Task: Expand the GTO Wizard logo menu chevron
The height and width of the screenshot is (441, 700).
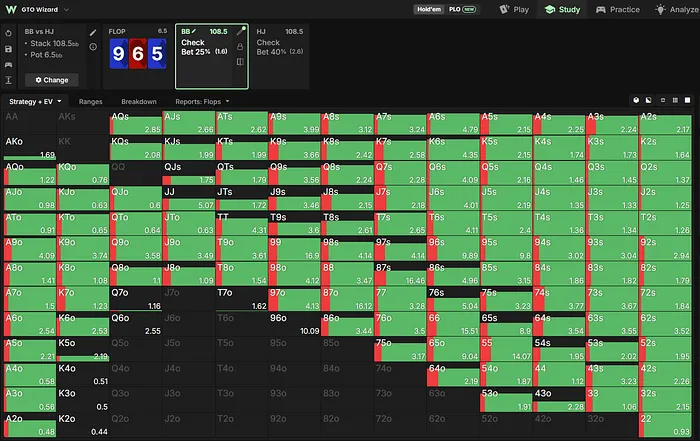Action: click(66, 9)
